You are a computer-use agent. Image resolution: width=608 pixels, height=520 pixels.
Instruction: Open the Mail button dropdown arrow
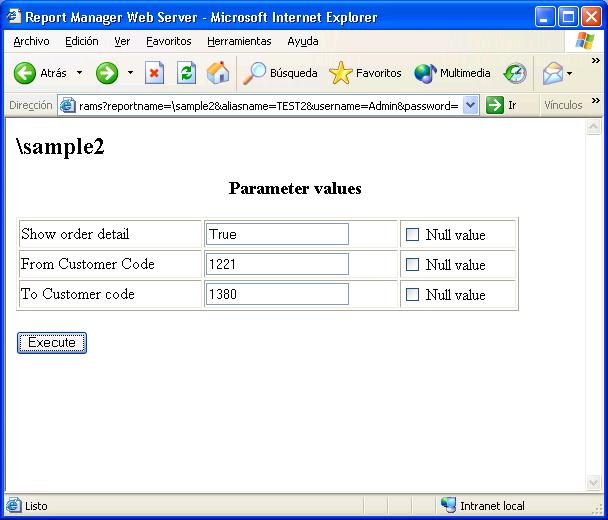pos(569,73)
